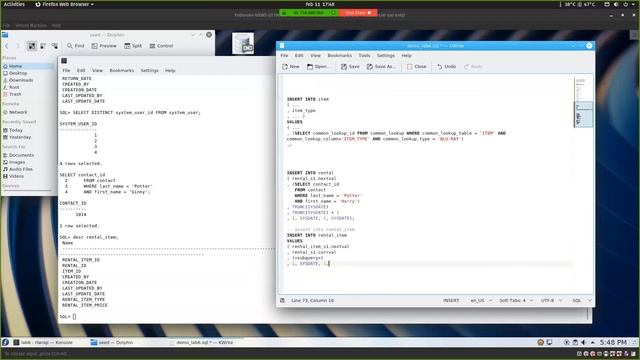The height and width of the screenshot is (360, 640).
Task: Toggle Split view in Dolphin toolbar
Action: click(x=133, y=46)
